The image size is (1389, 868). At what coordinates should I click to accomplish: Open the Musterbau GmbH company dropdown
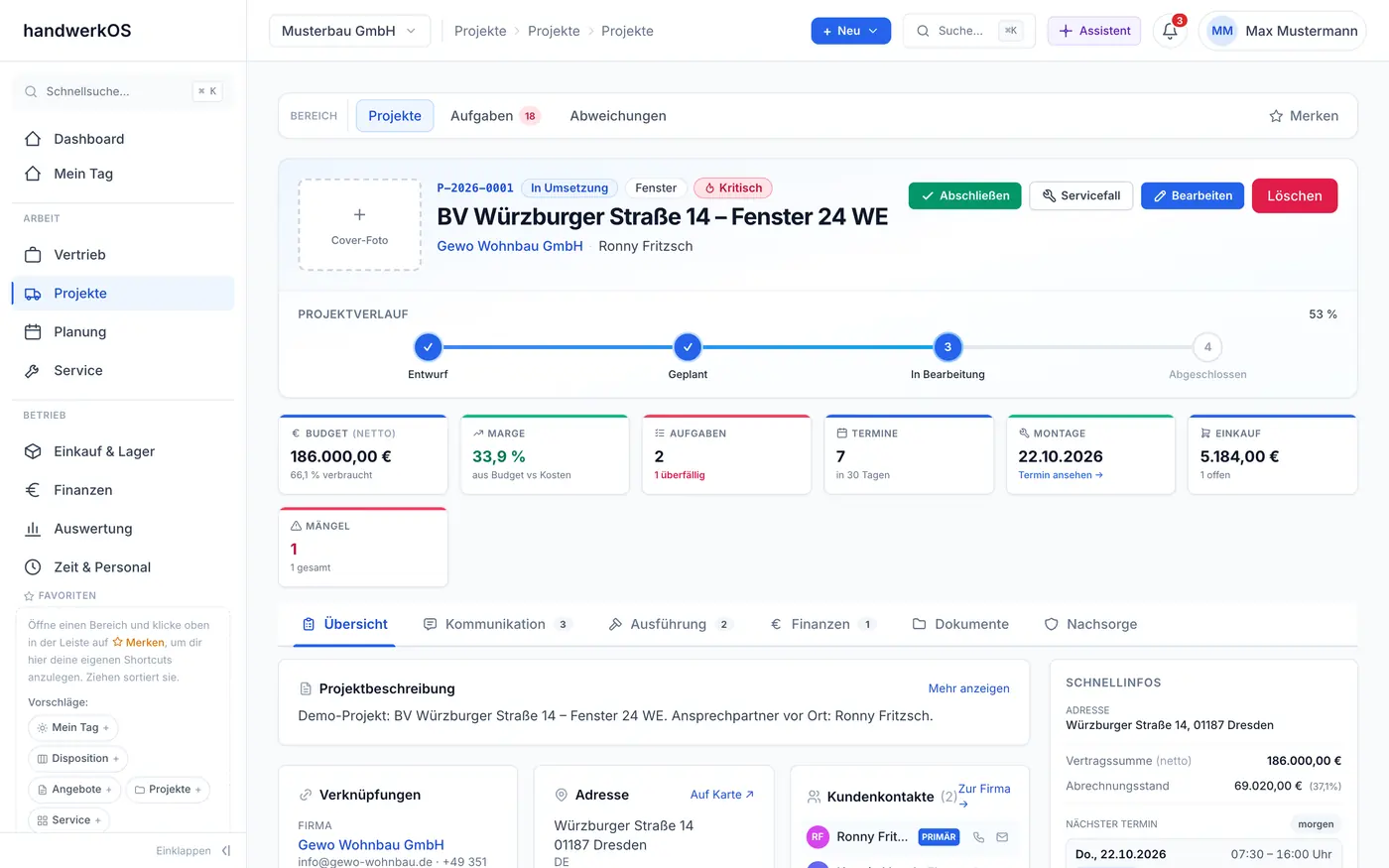coord(349,31)
